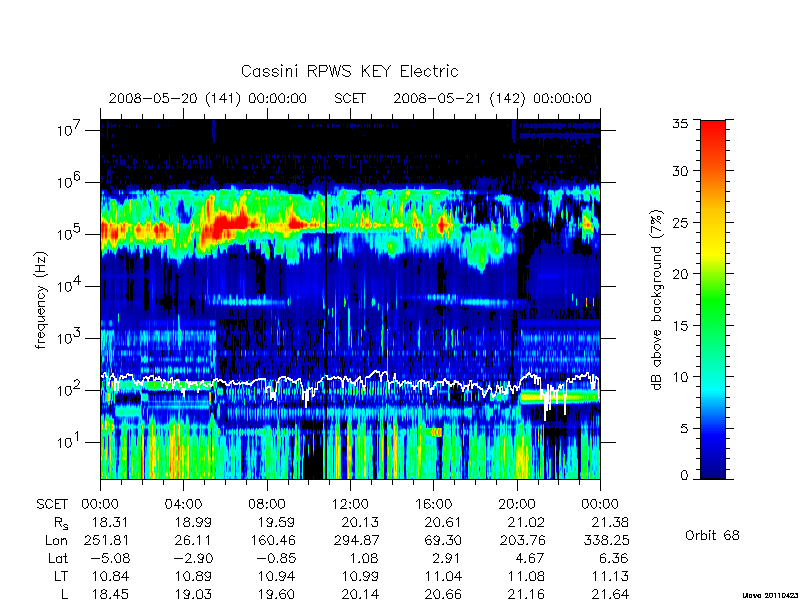
Task: Click the 10^7 frequency tick label
Action: coord(69,130)
